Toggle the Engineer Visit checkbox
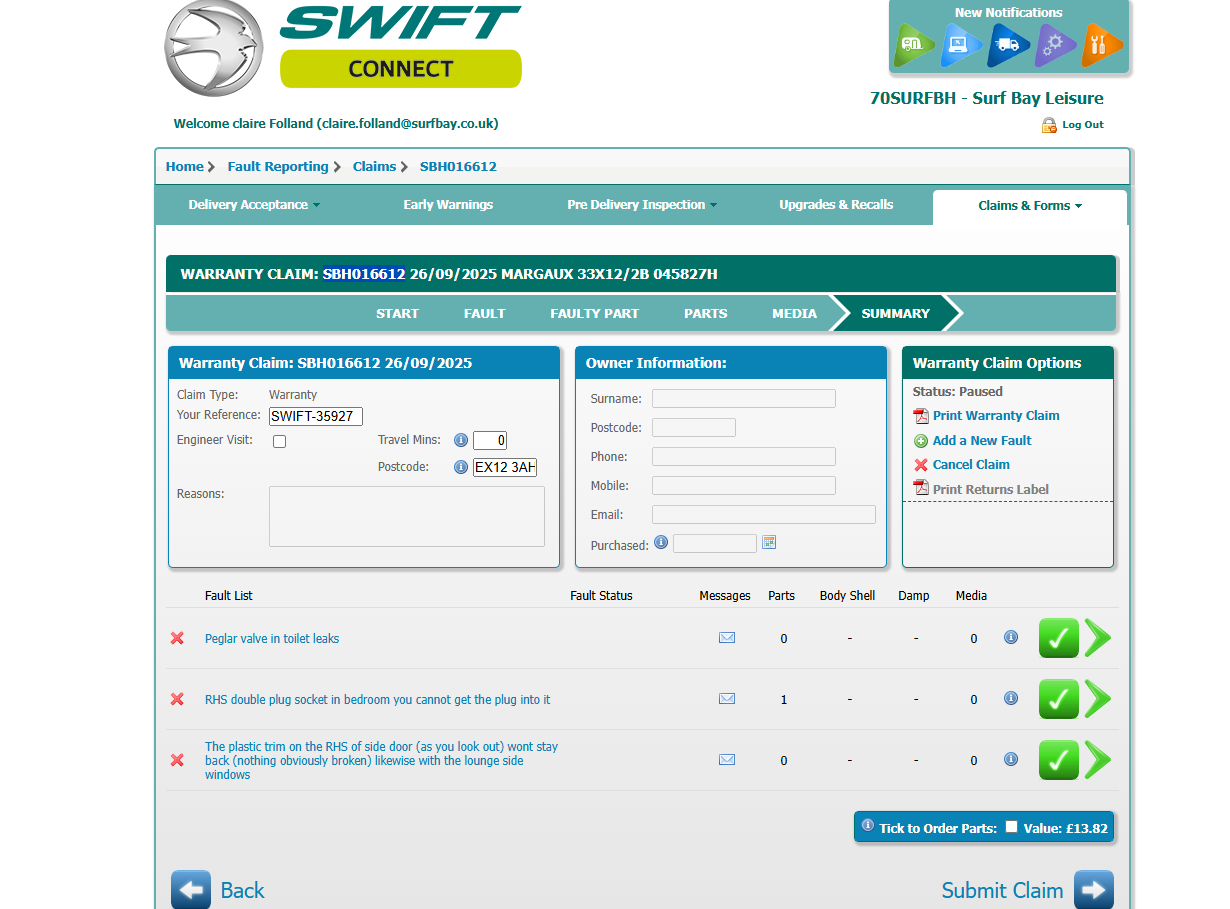Viewport: 1230px width, 909px height. pos(280,441)
